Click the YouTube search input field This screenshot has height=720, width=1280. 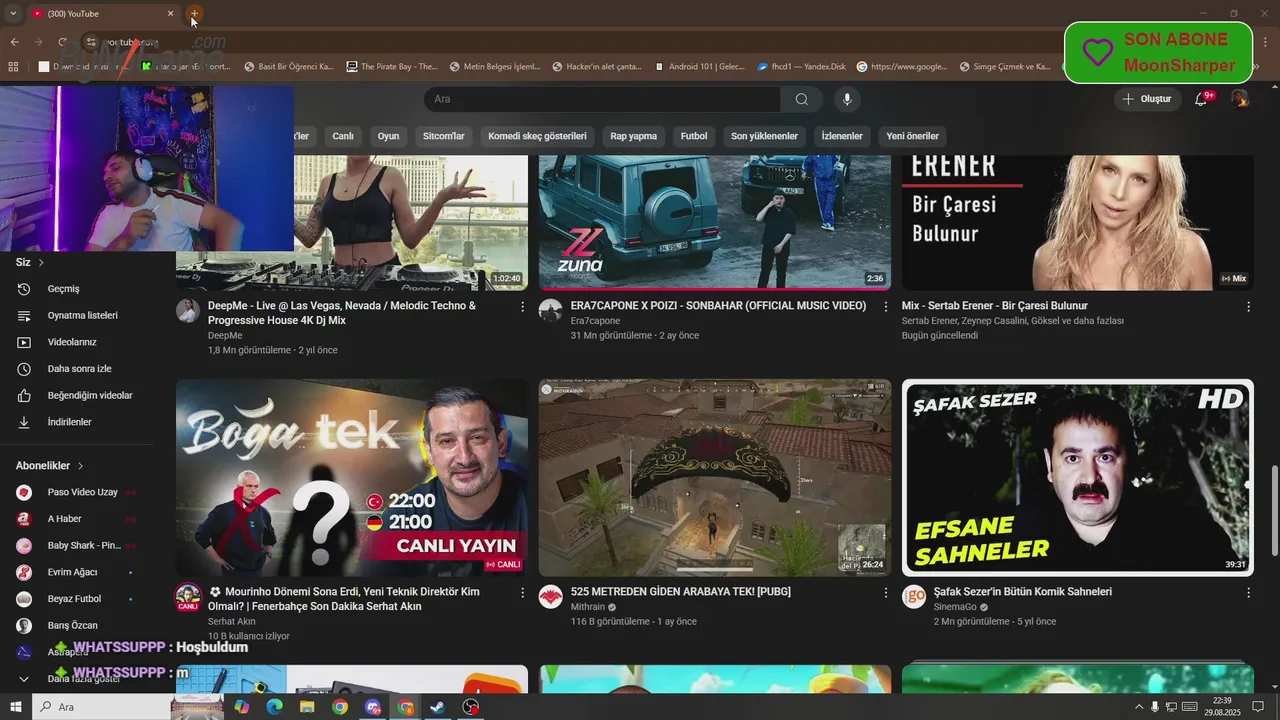coord(603,99)
